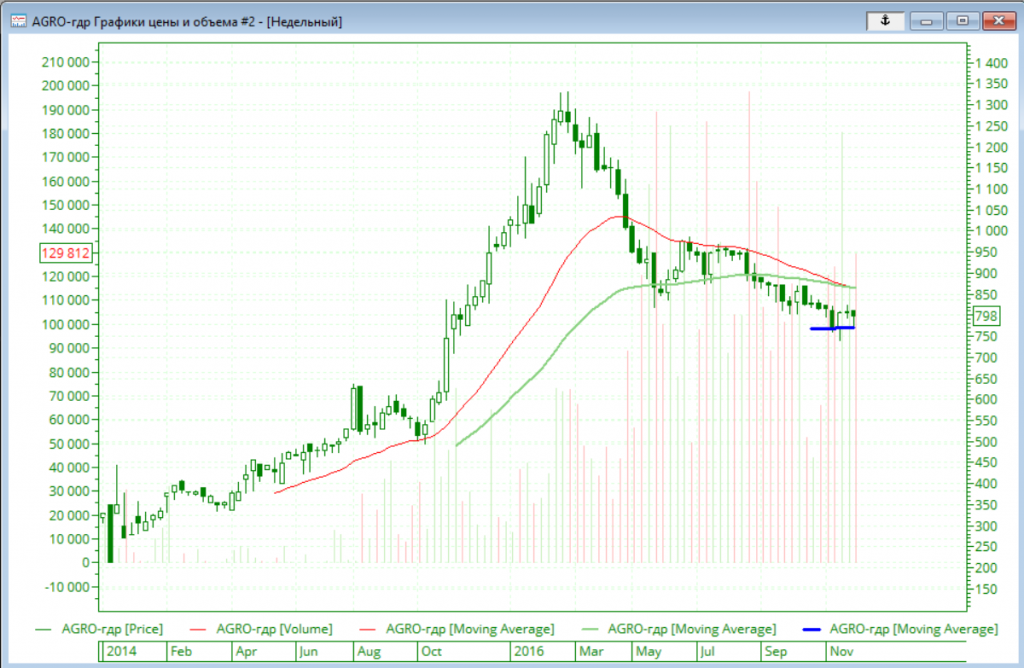
Task: Click the 798 current price label
Action: point(987,316)
